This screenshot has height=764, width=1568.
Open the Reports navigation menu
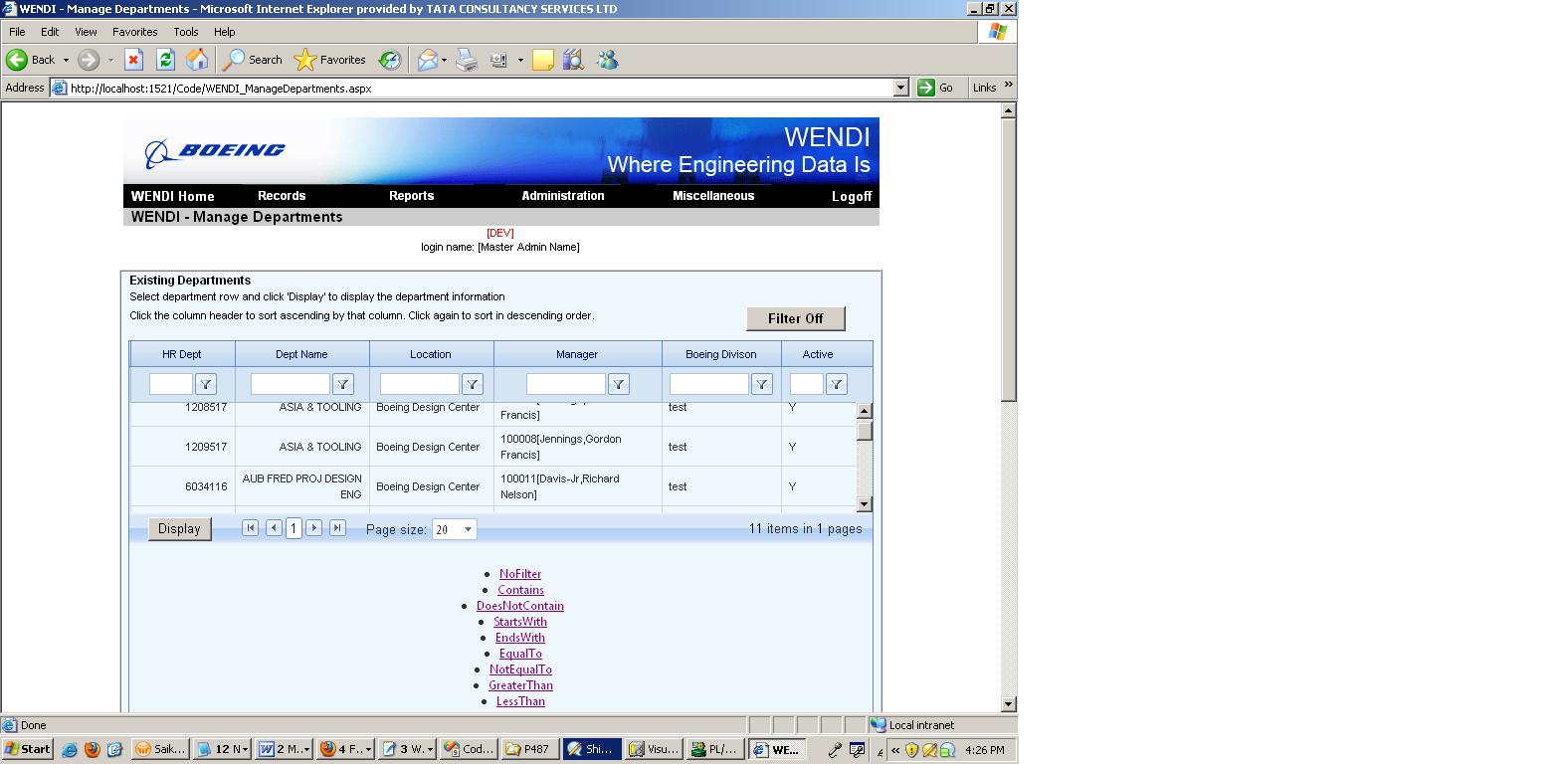pyautogui.click(x=412, y=196)
